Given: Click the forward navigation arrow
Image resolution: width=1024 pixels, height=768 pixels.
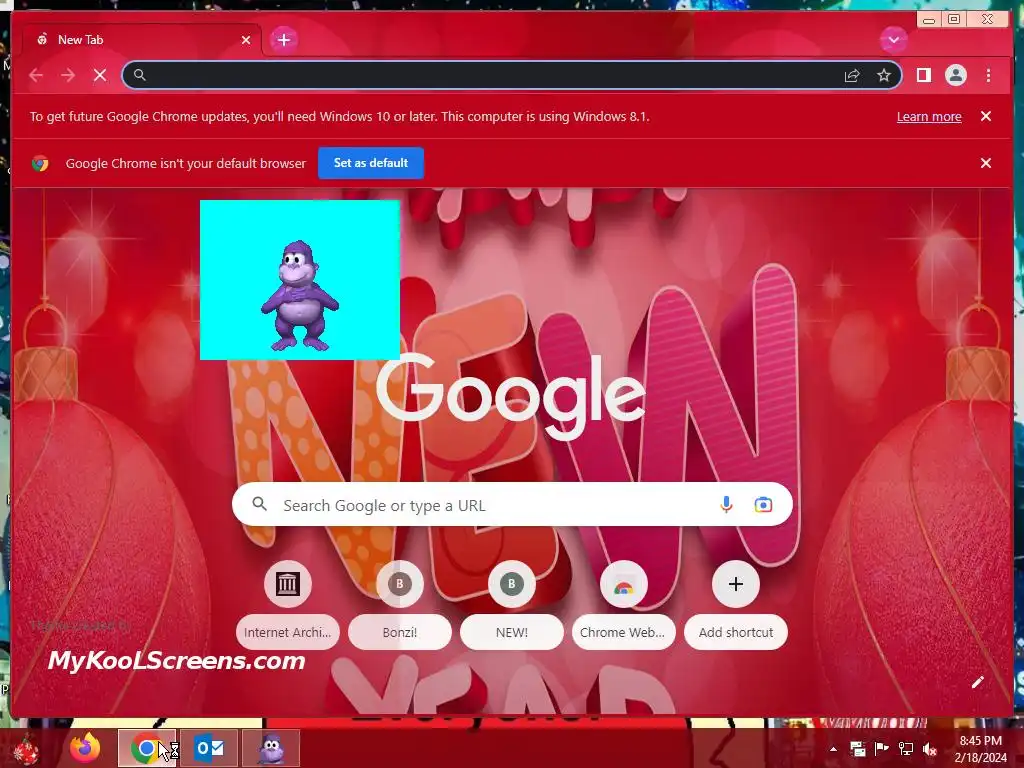Looking at the screenshot, I should 68,75.
